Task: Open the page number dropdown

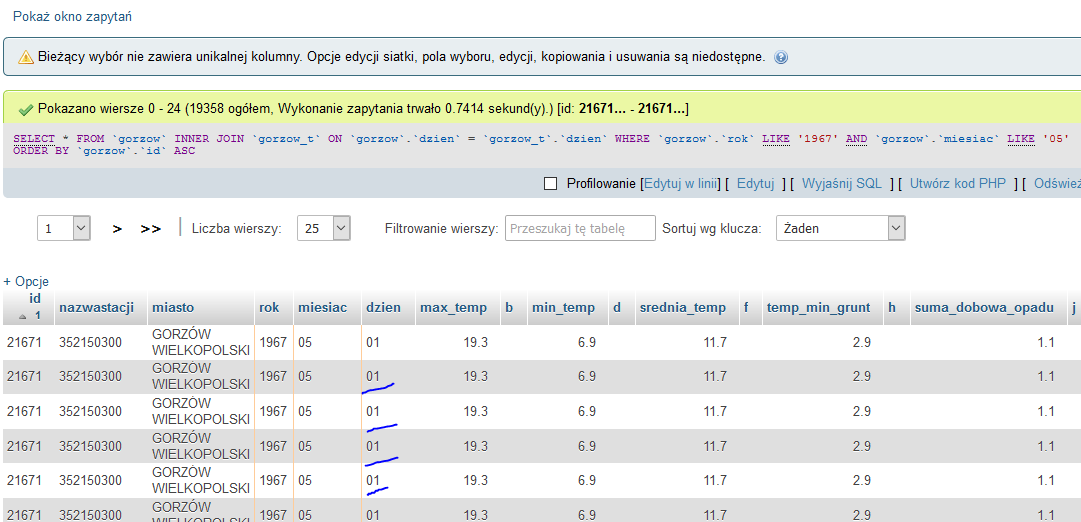Action: tap(63, 228)
